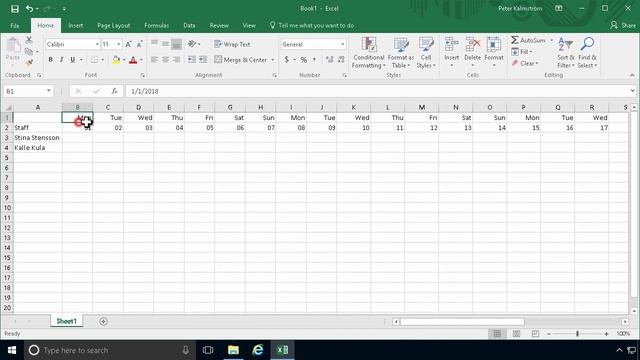Toggle center horizontal alignment
The image size is (640, 360).
pos(165,60)
